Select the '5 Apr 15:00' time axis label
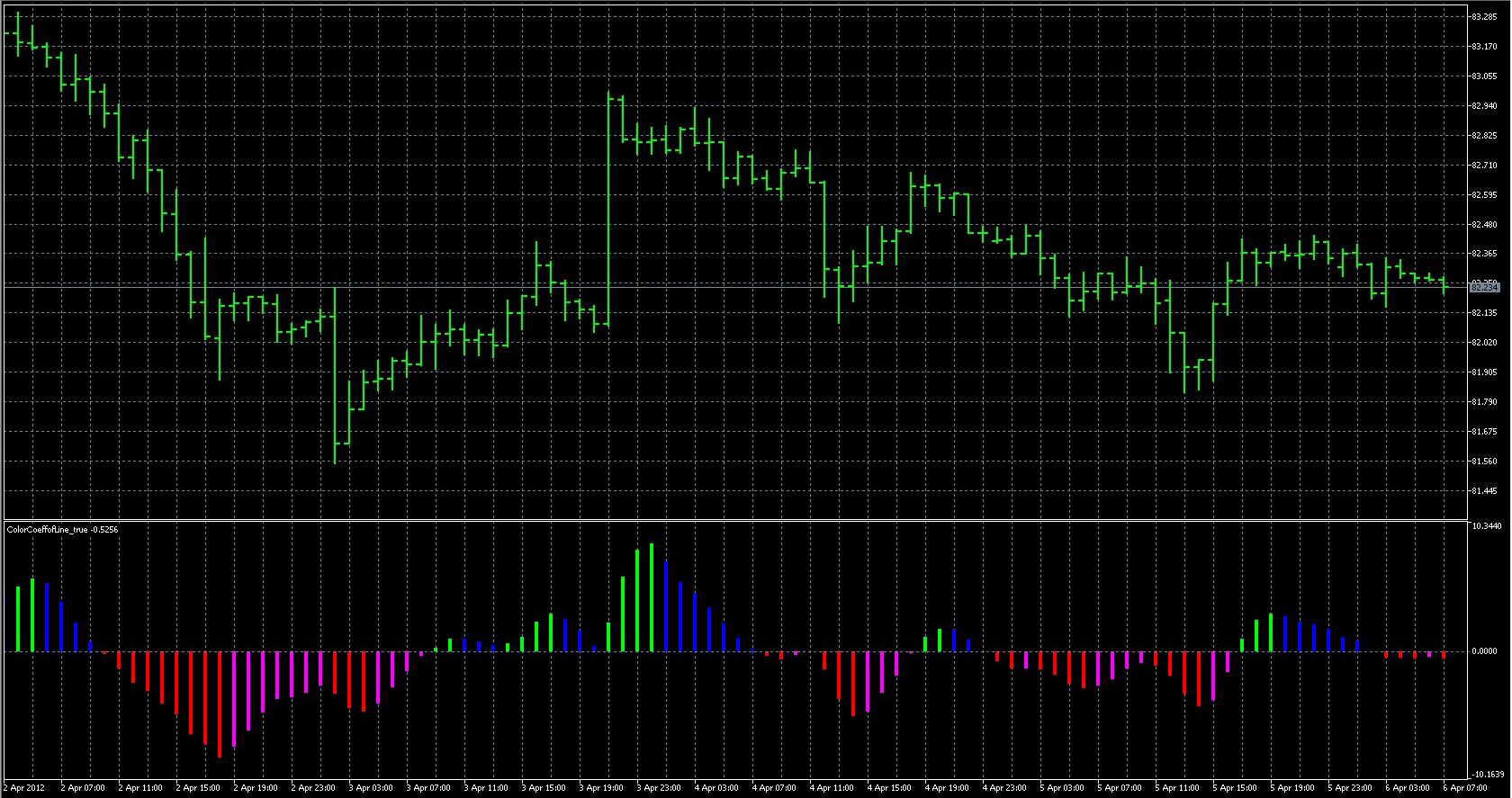1512x798 pixels. (x=1236, y=788)
